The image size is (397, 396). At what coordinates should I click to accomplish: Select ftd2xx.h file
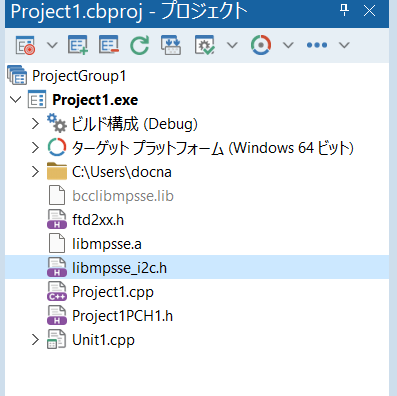click(x=98, y=220)
